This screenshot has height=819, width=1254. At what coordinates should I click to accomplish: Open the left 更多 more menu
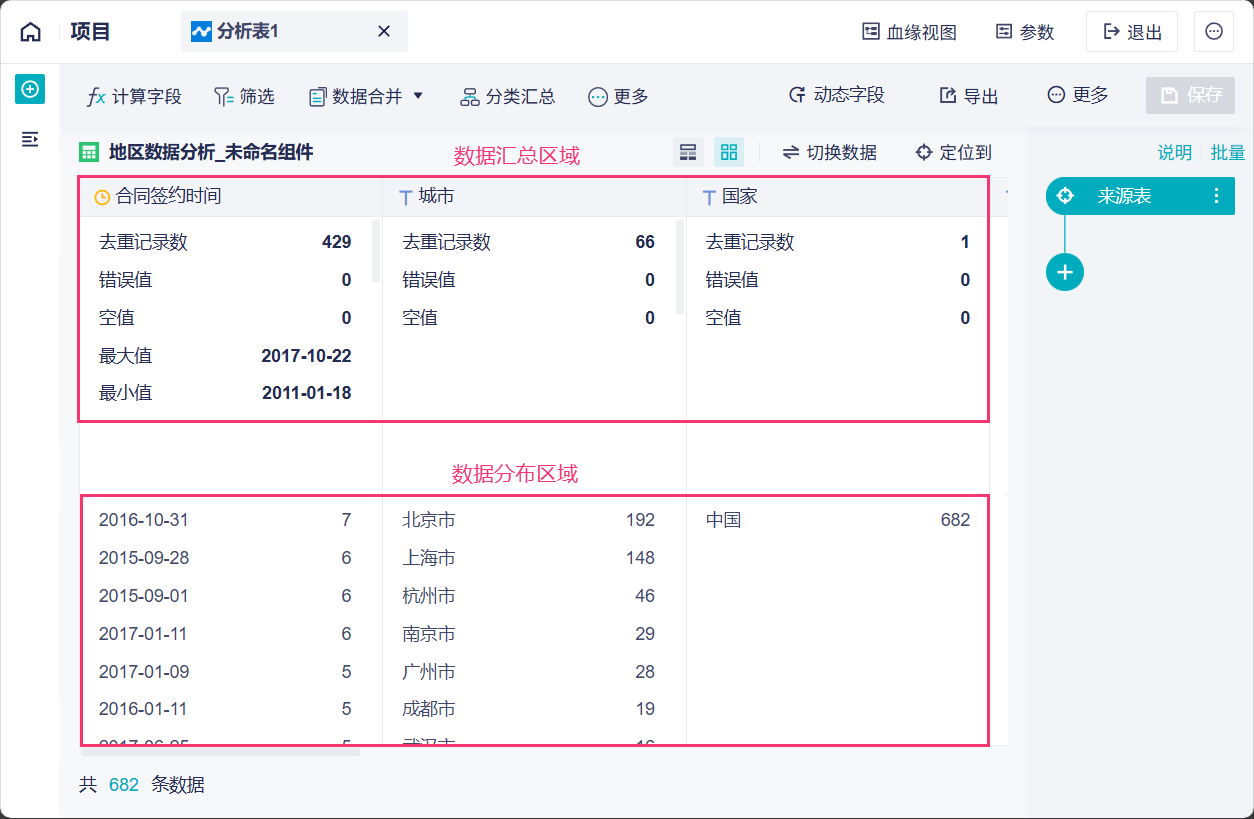pos(618,96)
